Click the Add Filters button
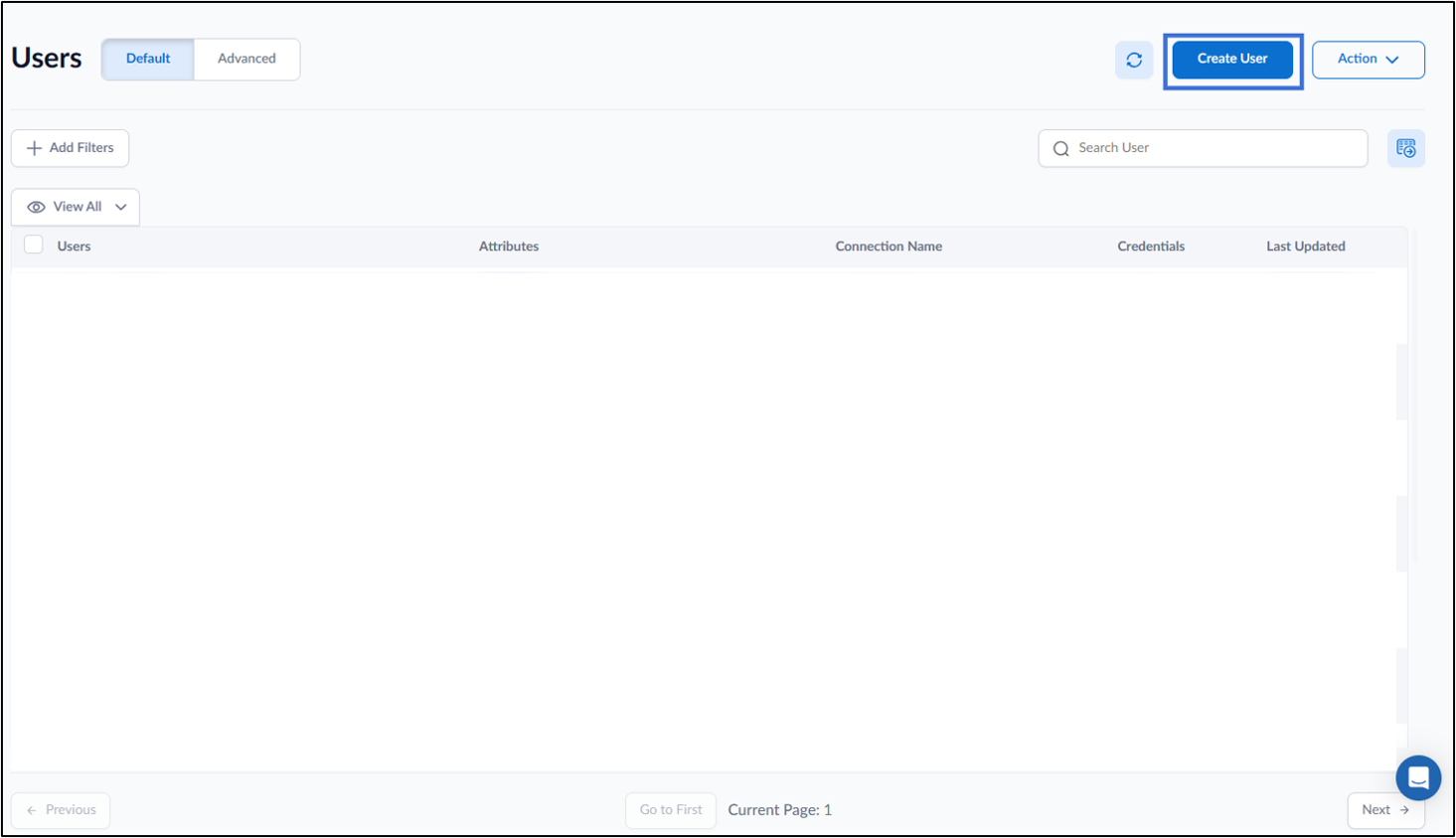 [71, 148]
